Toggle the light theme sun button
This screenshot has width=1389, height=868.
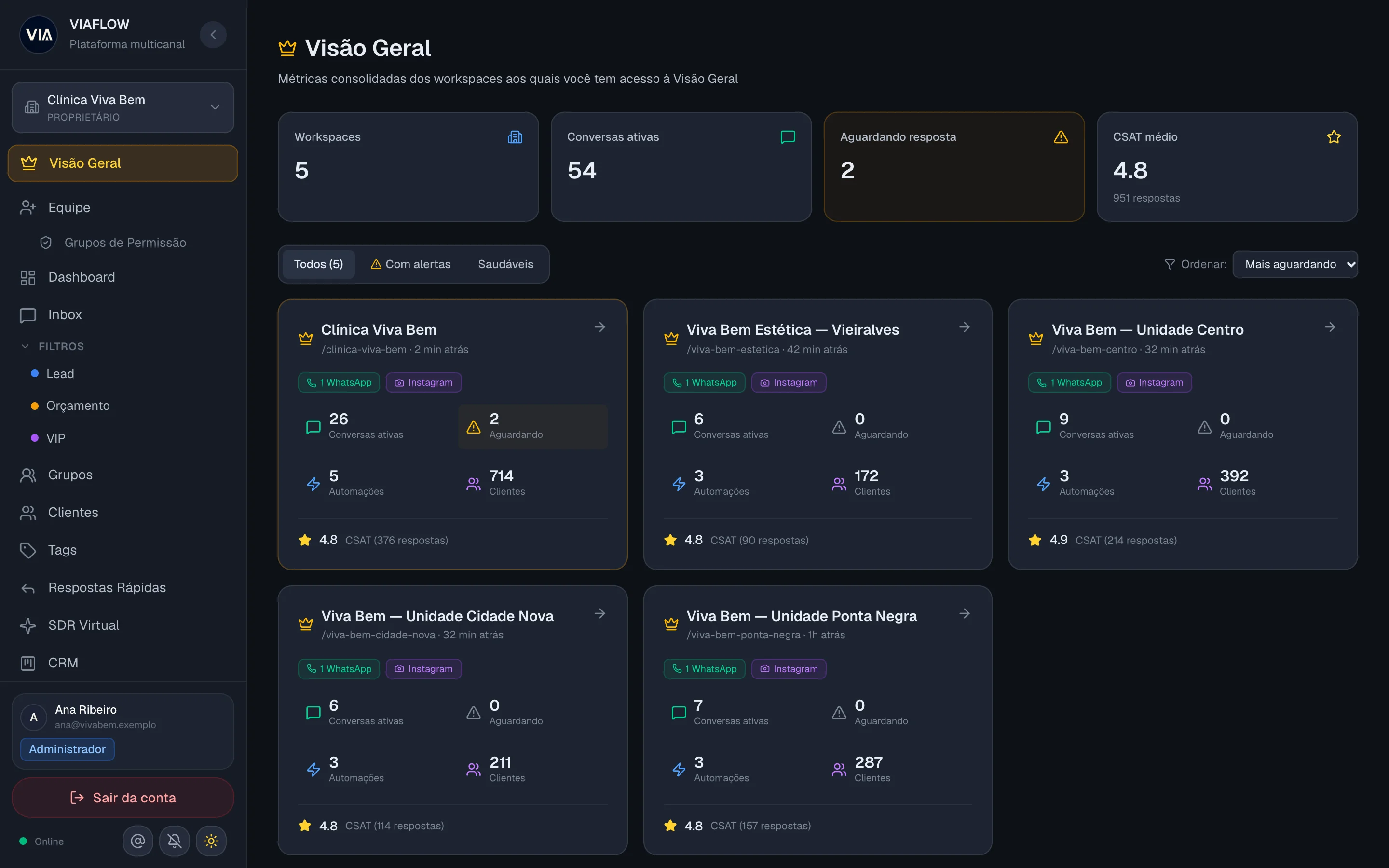point(211,841)
